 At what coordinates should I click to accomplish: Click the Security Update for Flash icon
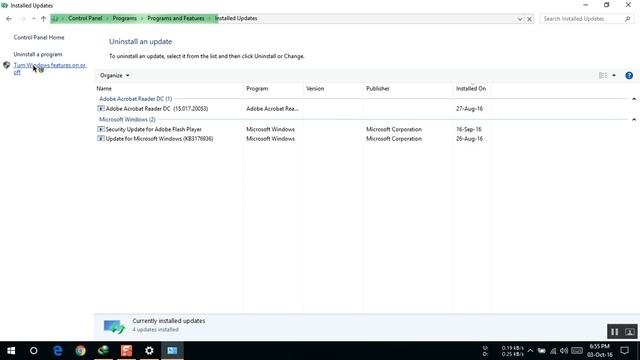[x=101, y=129]
